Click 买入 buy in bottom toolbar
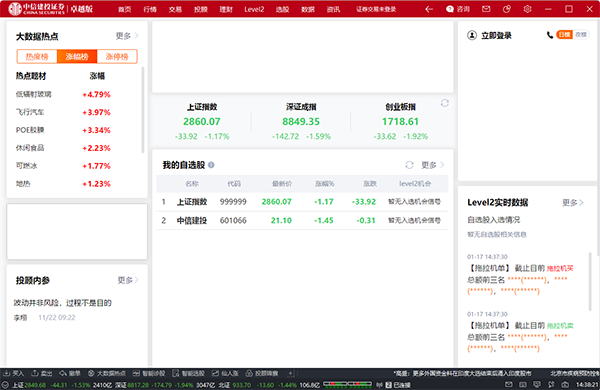 coord(14,373)
